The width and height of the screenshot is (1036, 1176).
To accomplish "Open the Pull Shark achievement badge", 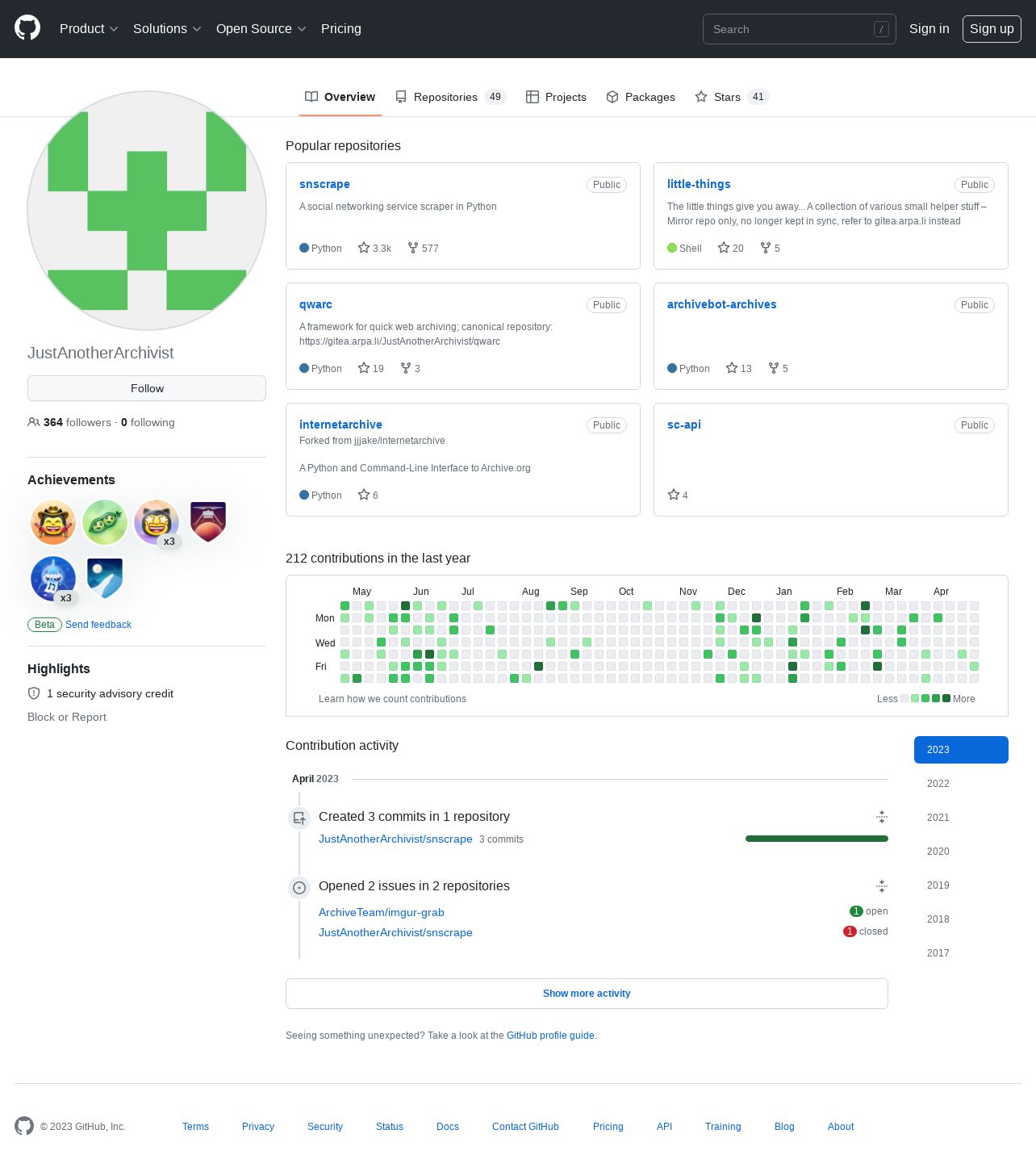I will pyautogui.click(x=53, y=579).
